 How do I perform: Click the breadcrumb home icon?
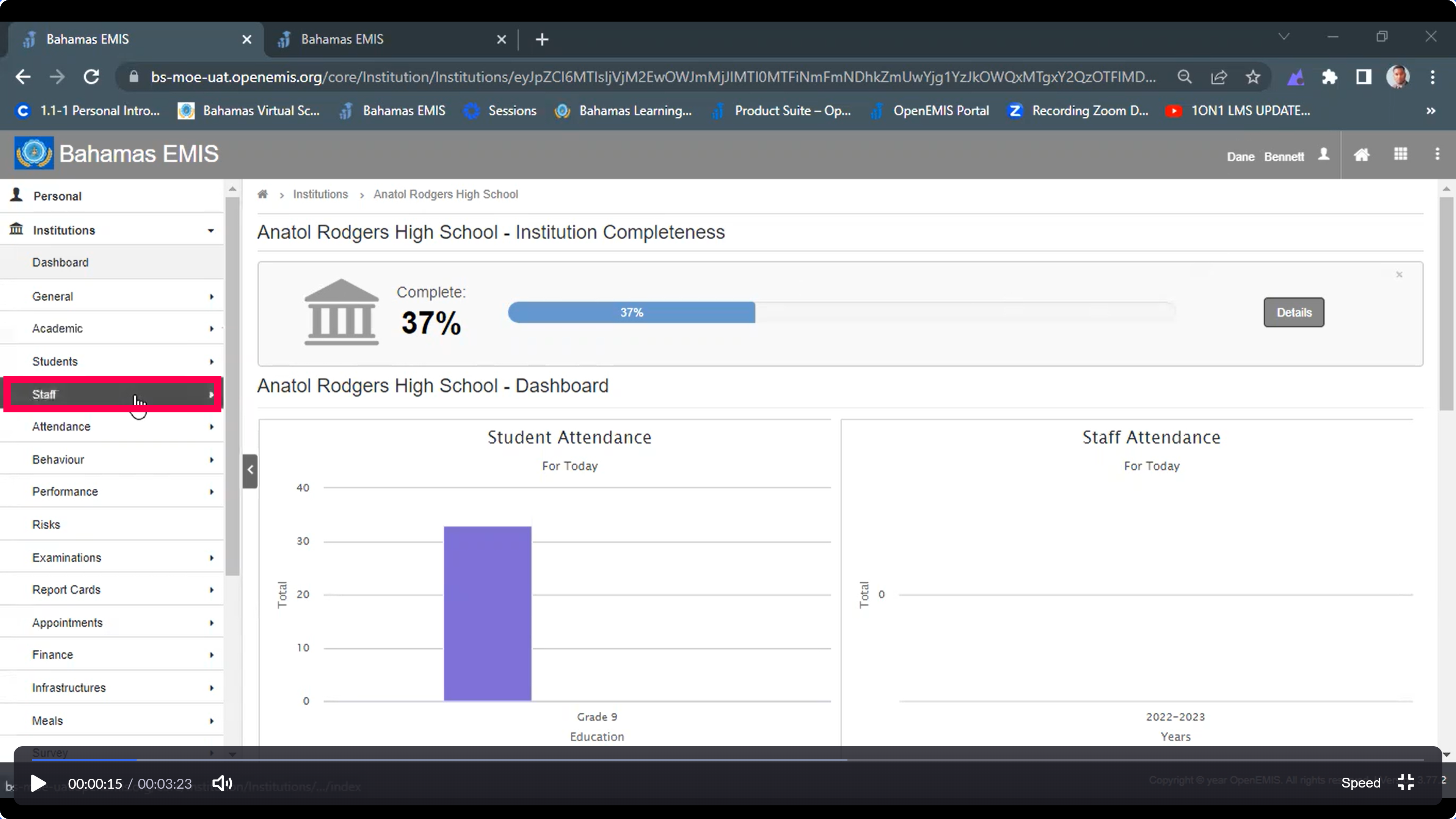[262, 195]
